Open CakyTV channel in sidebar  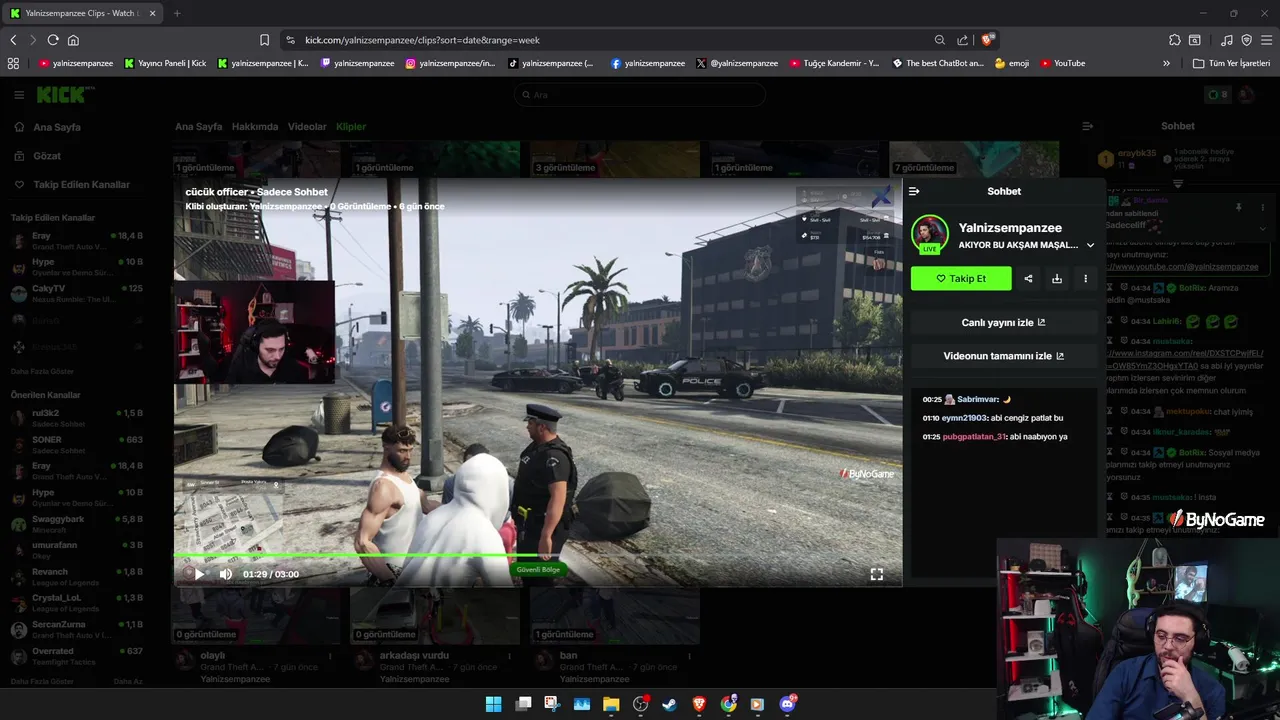tap(76, 293)
